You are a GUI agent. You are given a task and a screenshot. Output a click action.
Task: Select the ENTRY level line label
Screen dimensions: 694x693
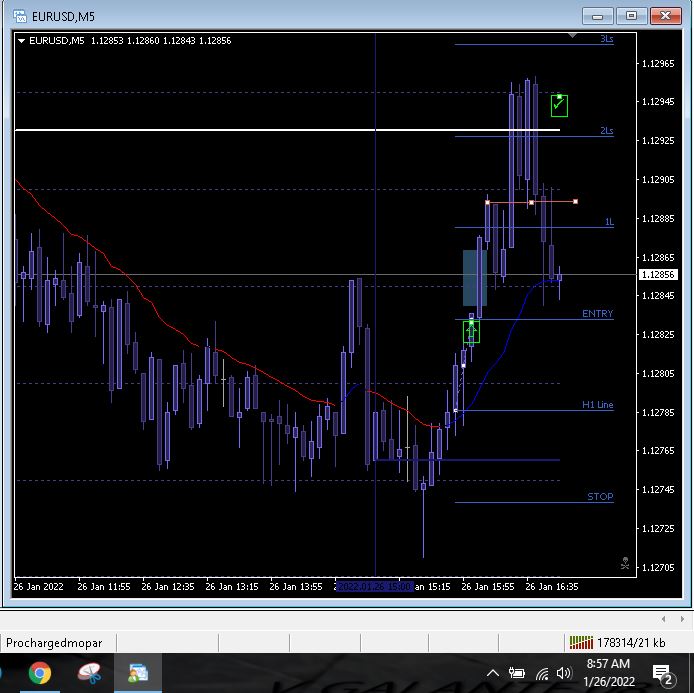(x=598, y=313)
